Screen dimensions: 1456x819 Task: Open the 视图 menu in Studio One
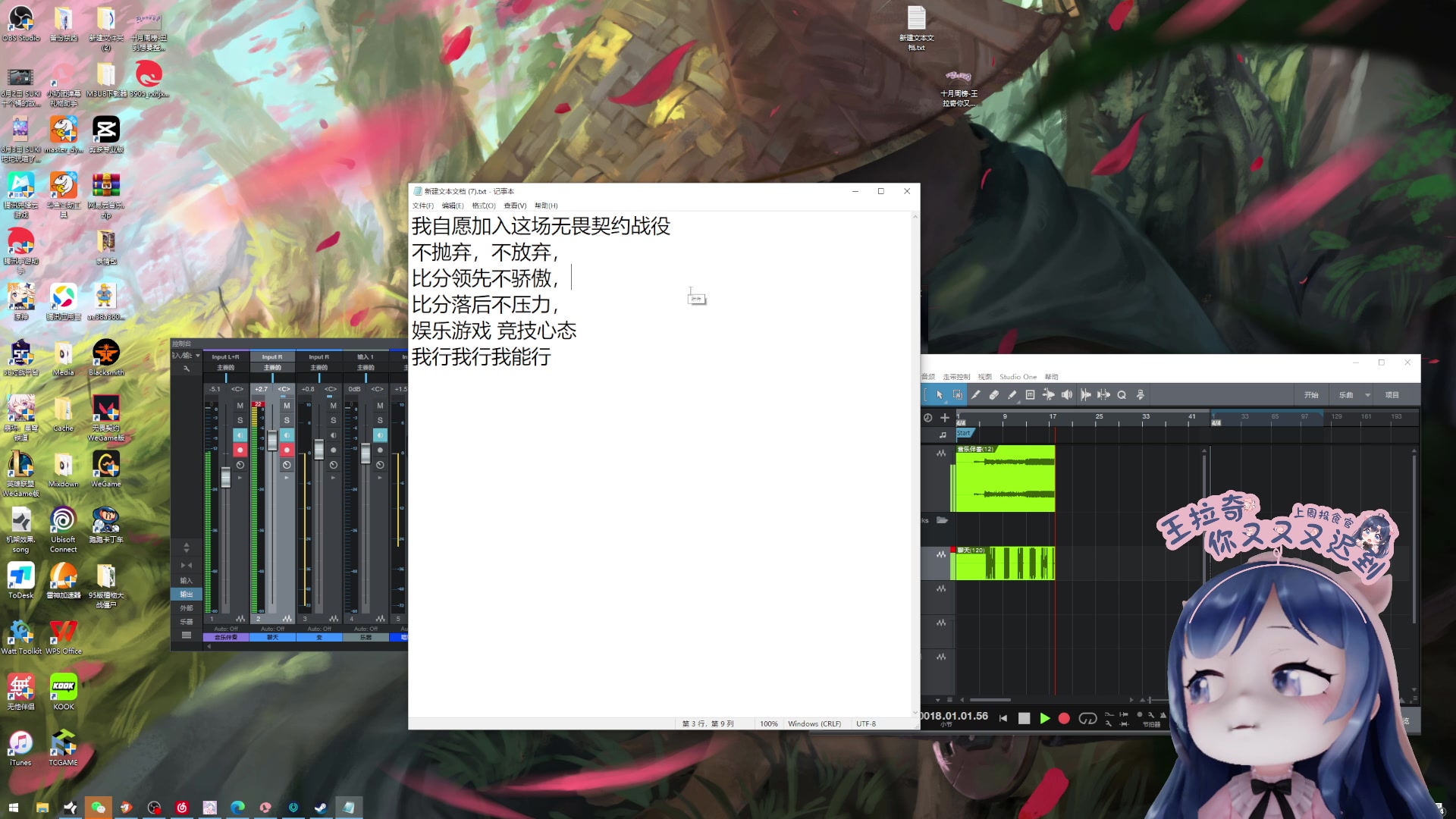pyautogui.click(x=984, y=377)
